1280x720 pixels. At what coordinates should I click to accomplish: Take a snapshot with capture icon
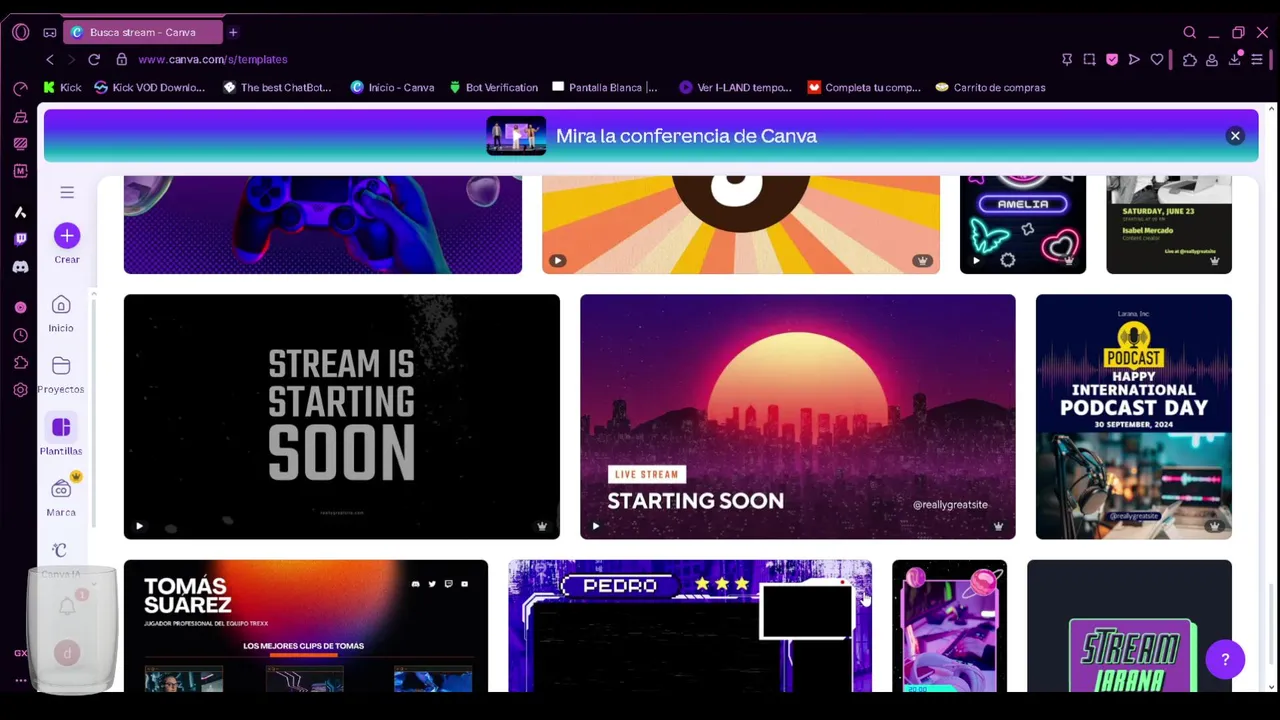[x=1089, y=59]
